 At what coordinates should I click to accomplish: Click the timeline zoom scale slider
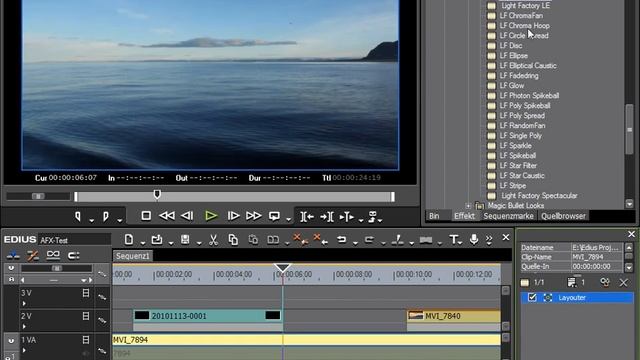(x=57, y=268)
